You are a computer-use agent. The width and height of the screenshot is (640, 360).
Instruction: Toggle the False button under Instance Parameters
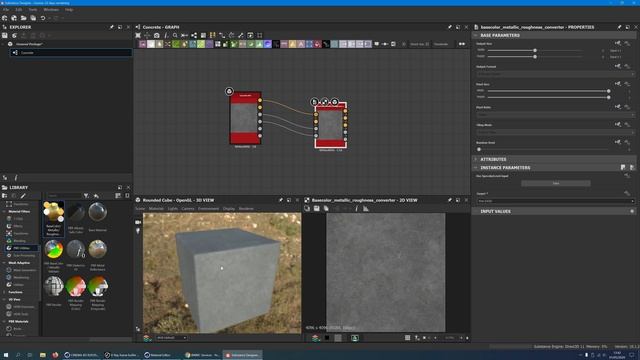pyautogui.click(x=556, y=183)
